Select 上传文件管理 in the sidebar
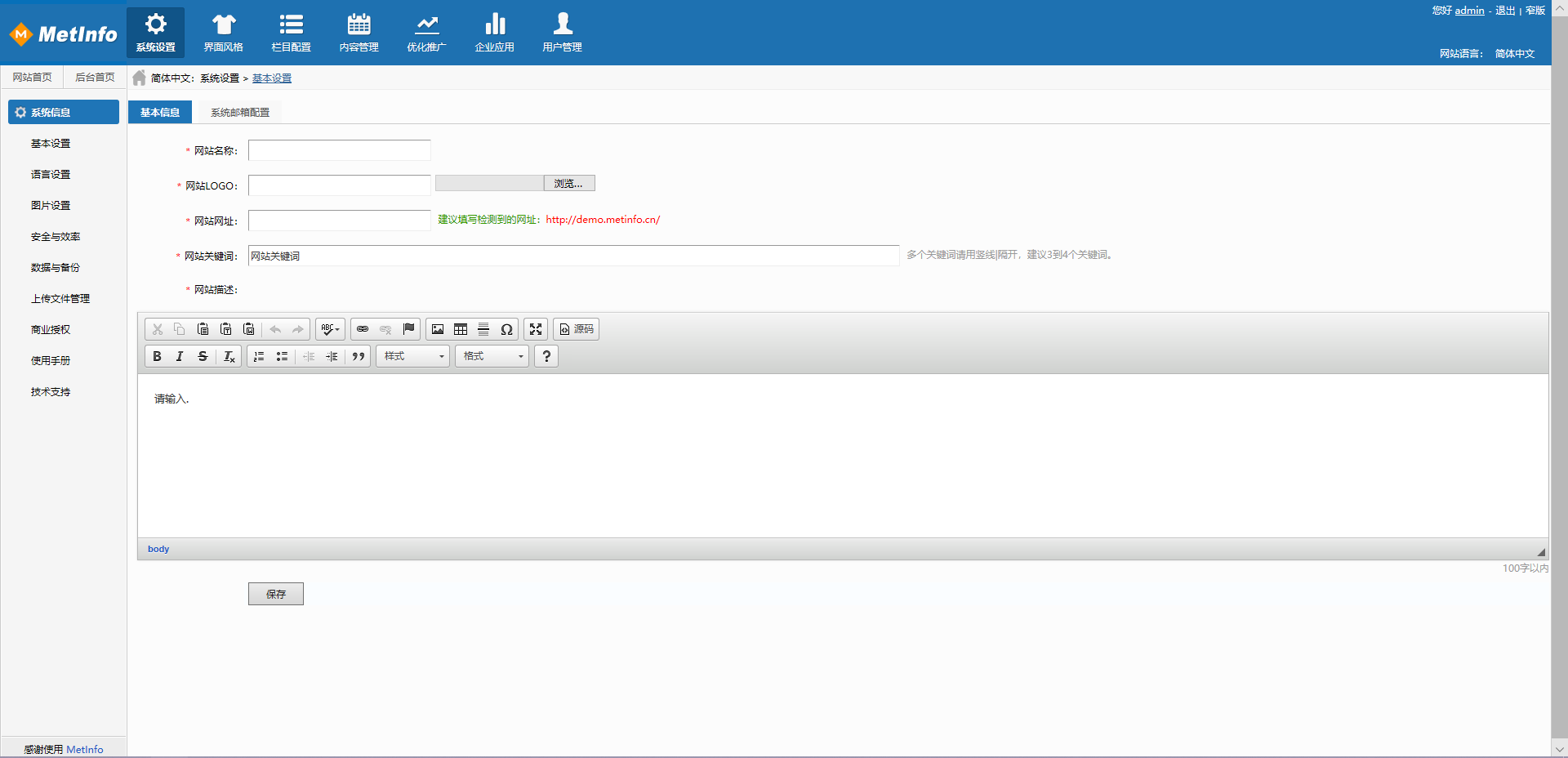This screenshot has height=758, width=1568. tap(60, 298)
